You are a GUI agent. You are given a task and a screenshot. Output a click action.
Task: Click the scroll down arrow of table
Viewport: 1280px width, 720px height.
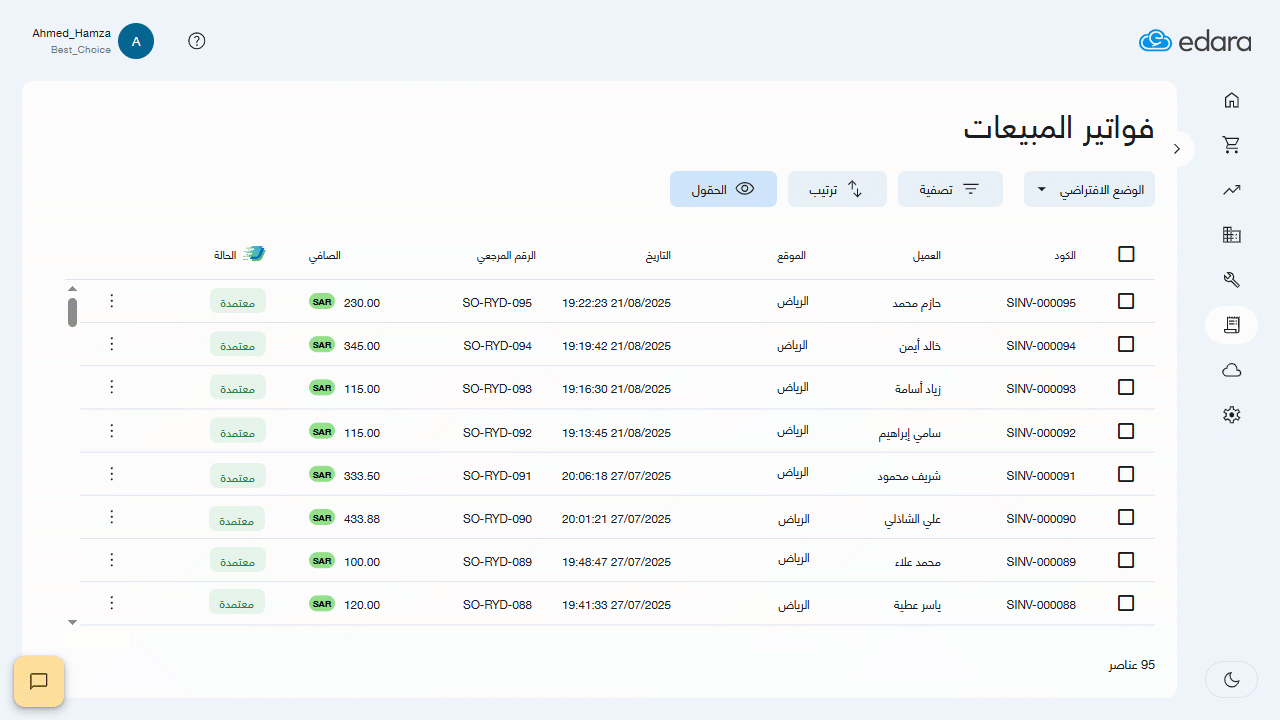click(x=72, y=622)
